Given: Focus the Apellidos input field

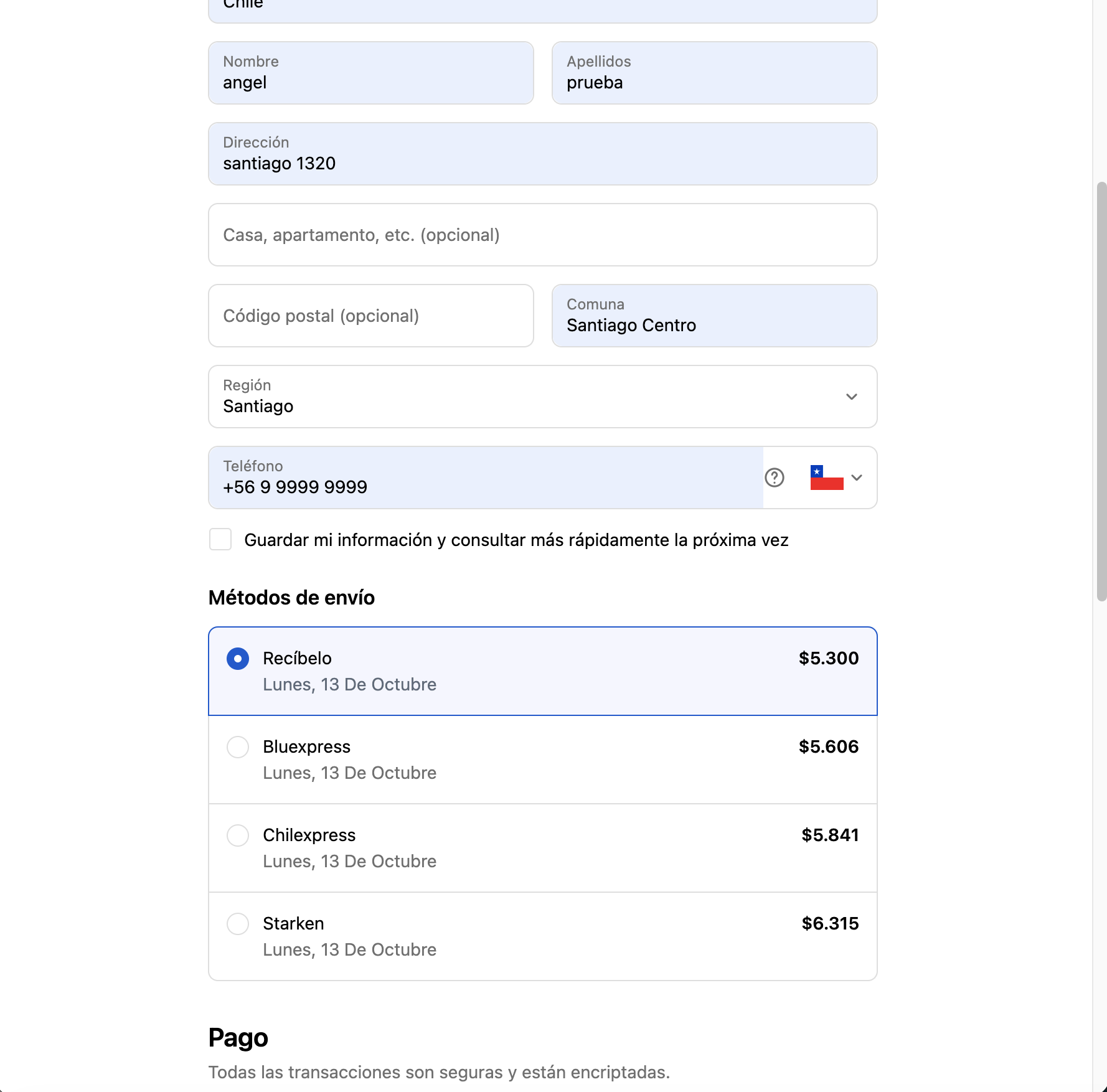Looking at the screenshot, I should [714, 73].
